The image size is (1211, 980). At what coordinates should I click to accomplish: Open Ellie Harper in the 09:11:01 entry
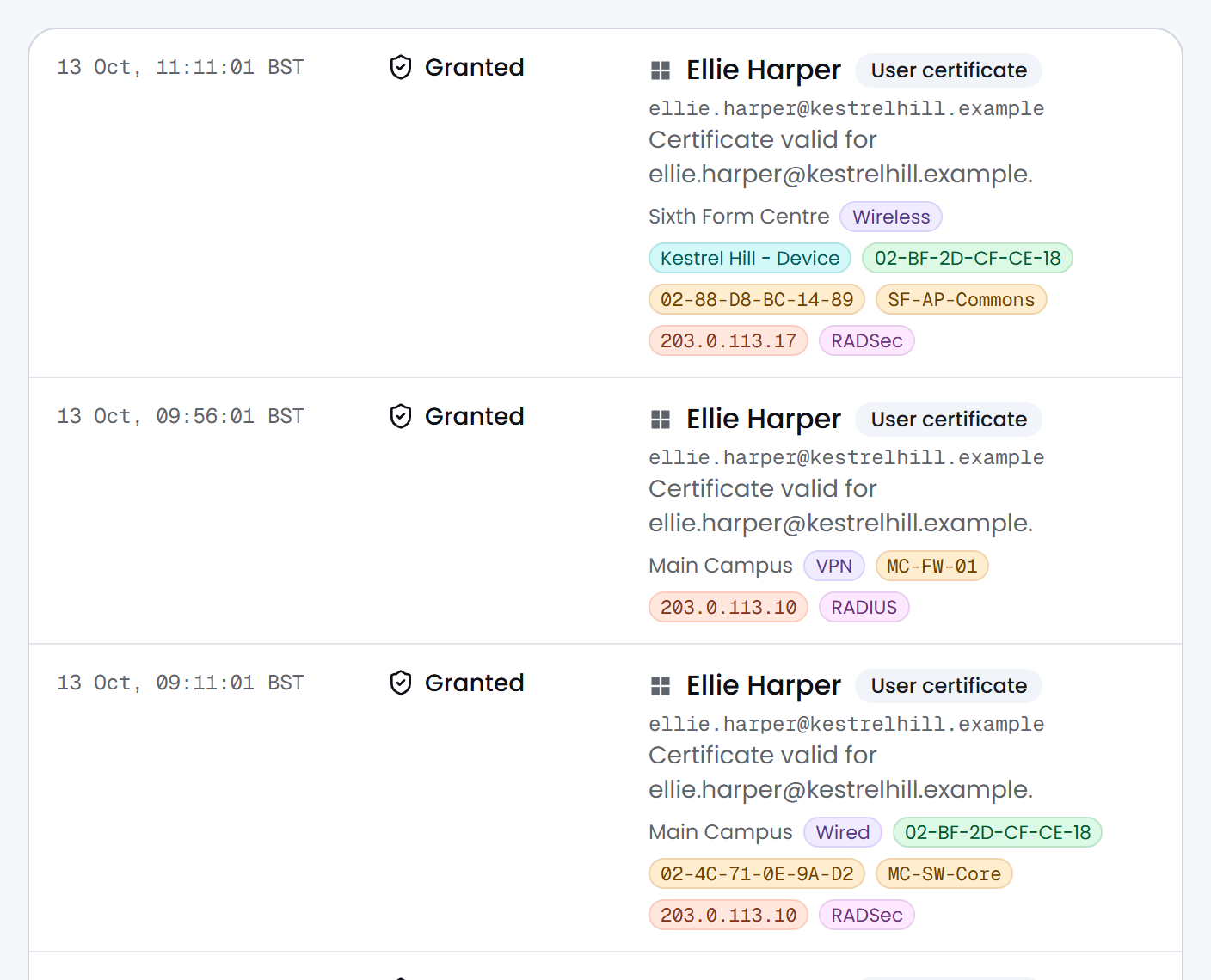click(x=764, y=685)
